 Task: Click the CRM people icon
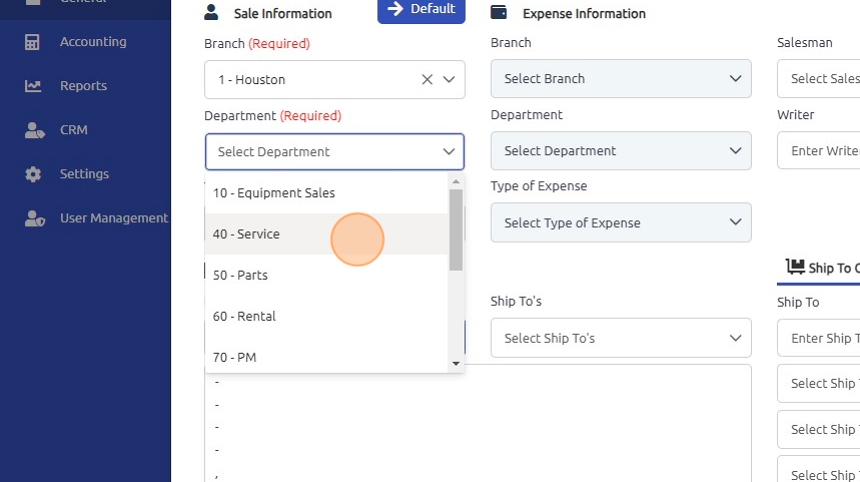(34, 130)
